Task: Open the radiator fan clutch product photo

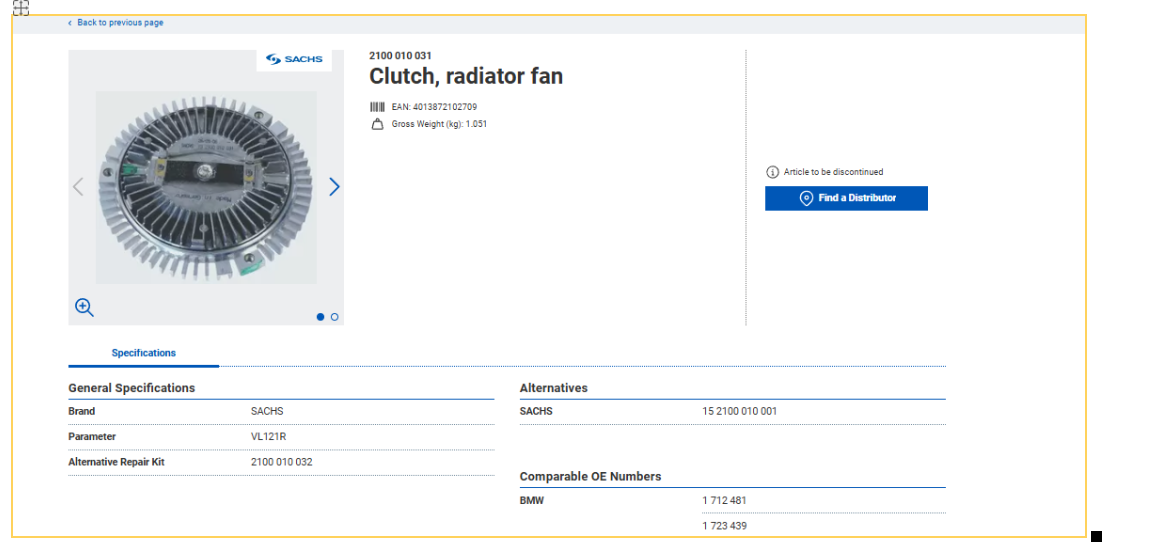Action: coord(206,186)
